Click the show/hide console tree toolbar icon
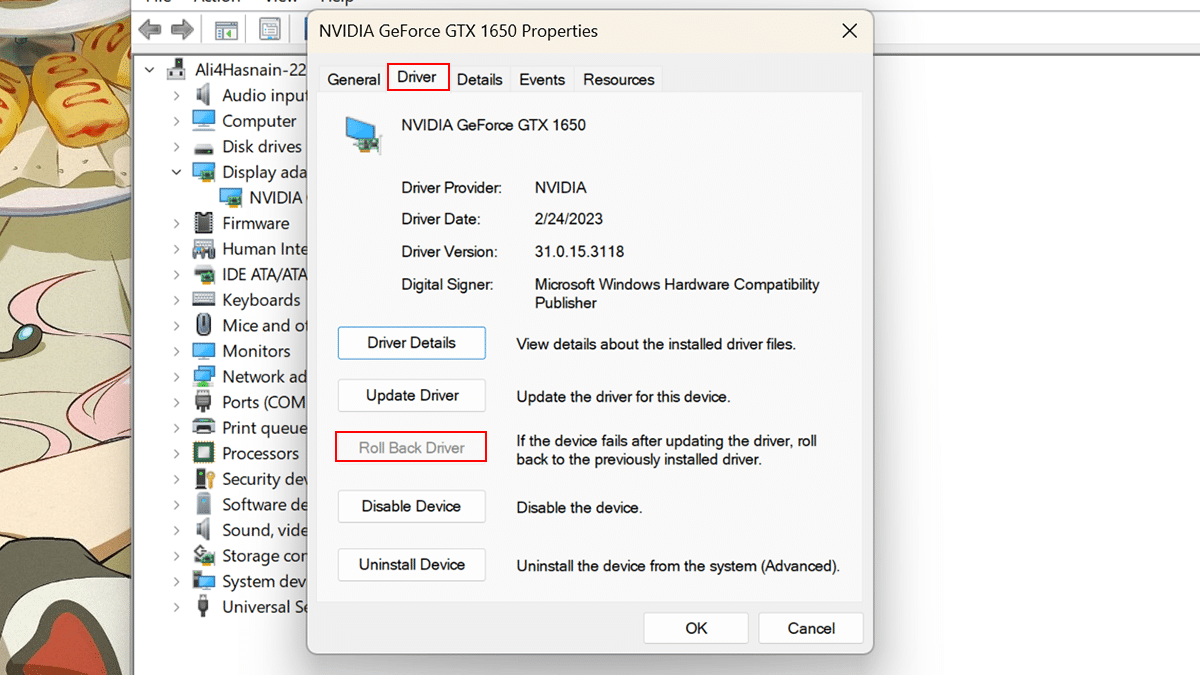The height and width of the screenshot is (675, 1200). 227,30
